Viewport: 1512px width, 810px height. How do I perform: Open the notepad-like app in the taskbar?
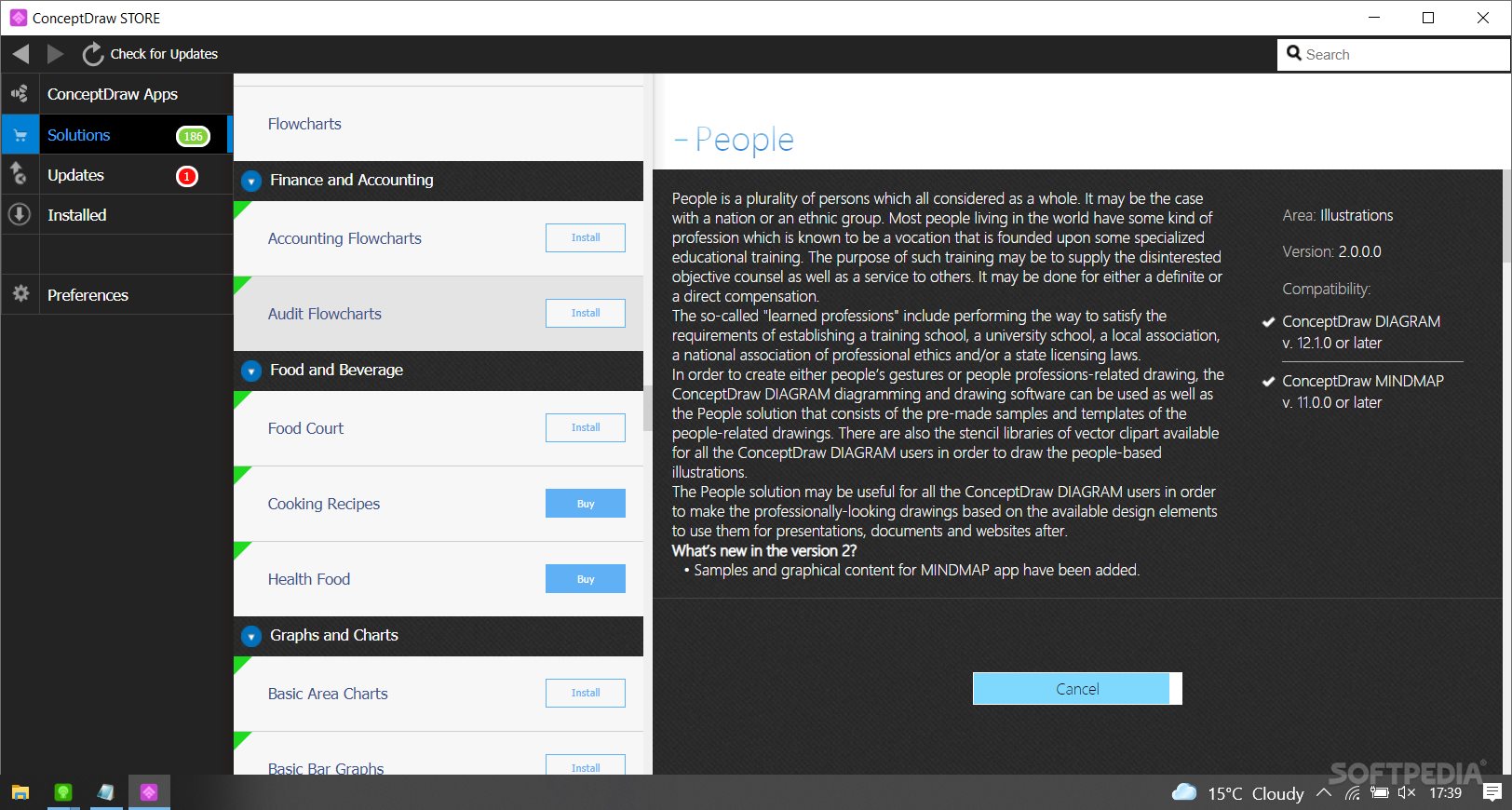pos(105,792)
